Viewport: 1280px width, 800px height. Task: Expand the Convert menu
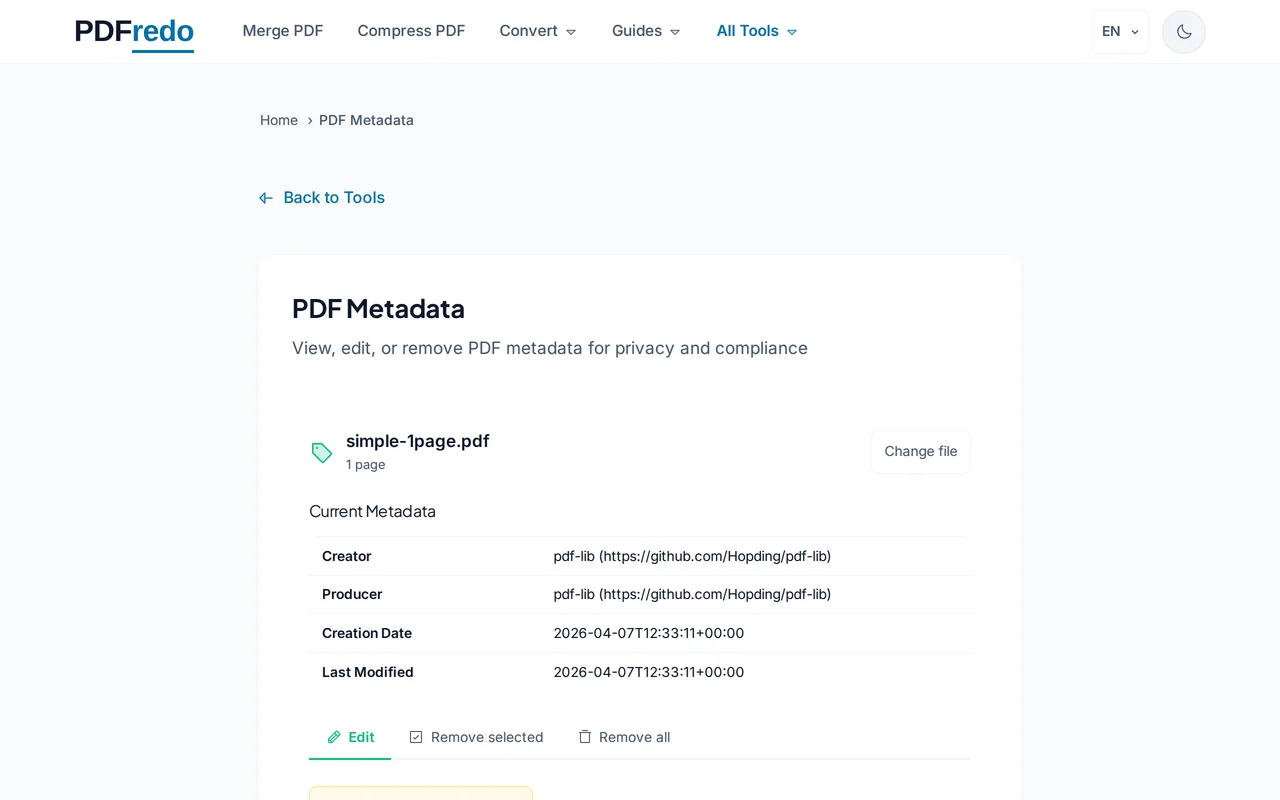537,31
